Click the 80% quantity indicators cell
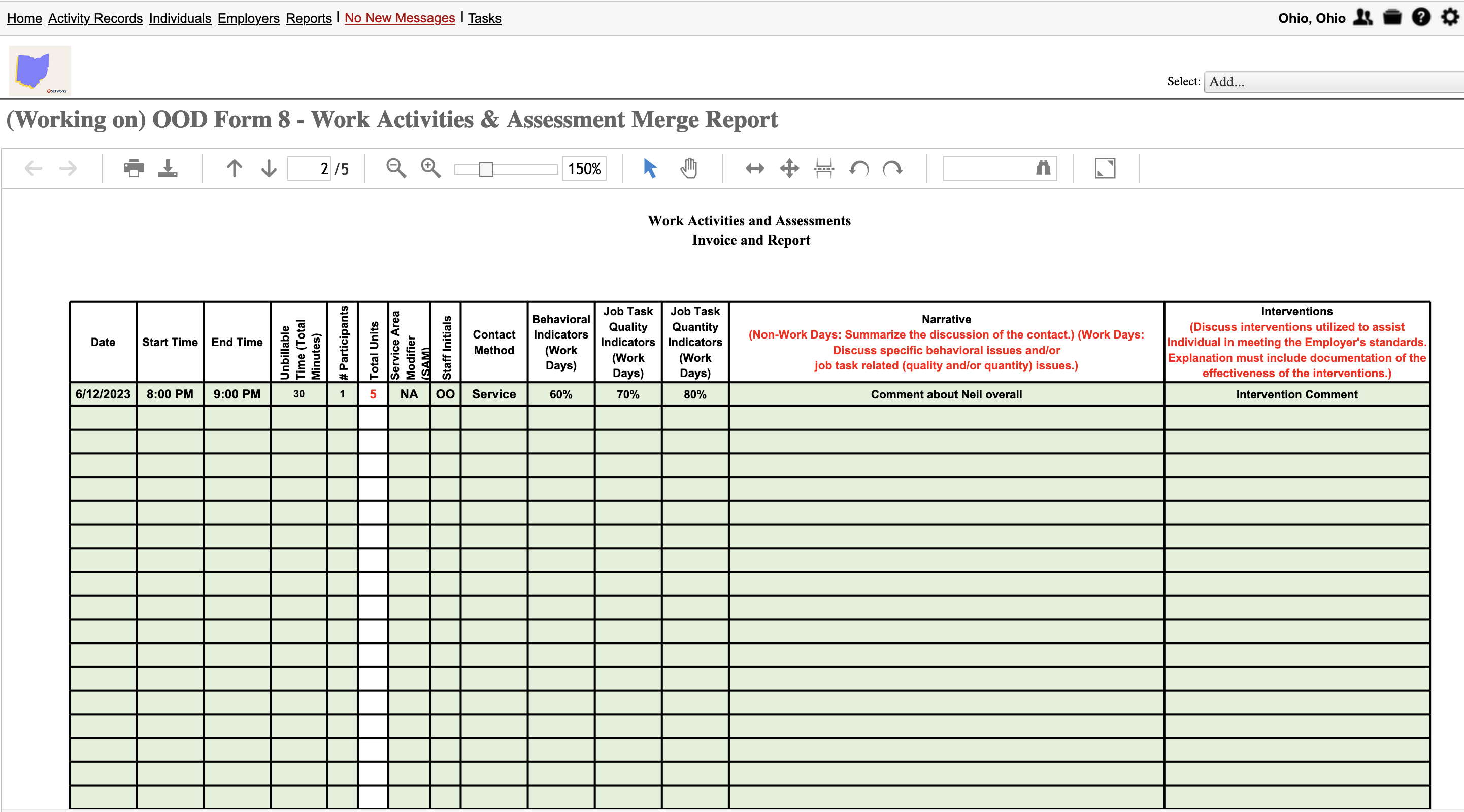Screen dimensions: 1464x812 tap(695, 394)
